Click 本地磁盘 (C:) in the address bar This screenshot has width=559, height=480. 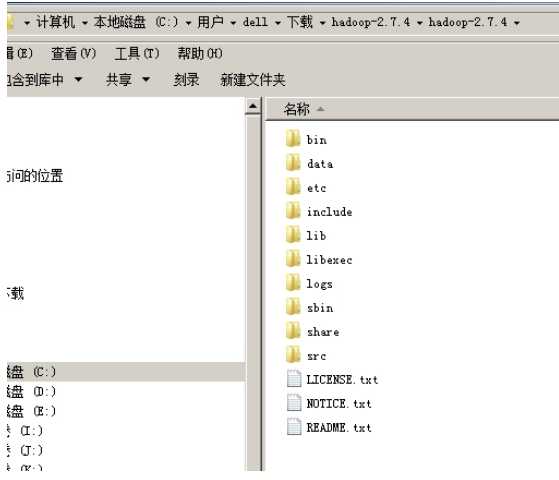(x=136, y=22)
